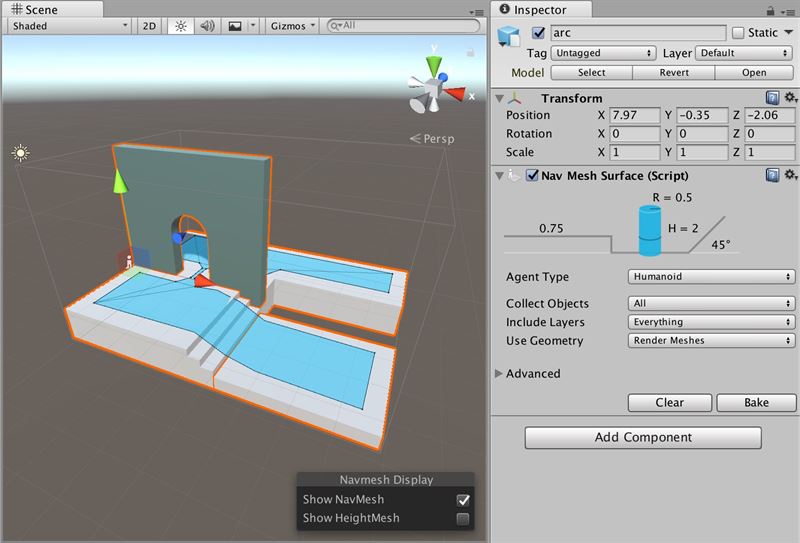
Task: Toggle scene lighting sun icon
Action: coord(181,26)
